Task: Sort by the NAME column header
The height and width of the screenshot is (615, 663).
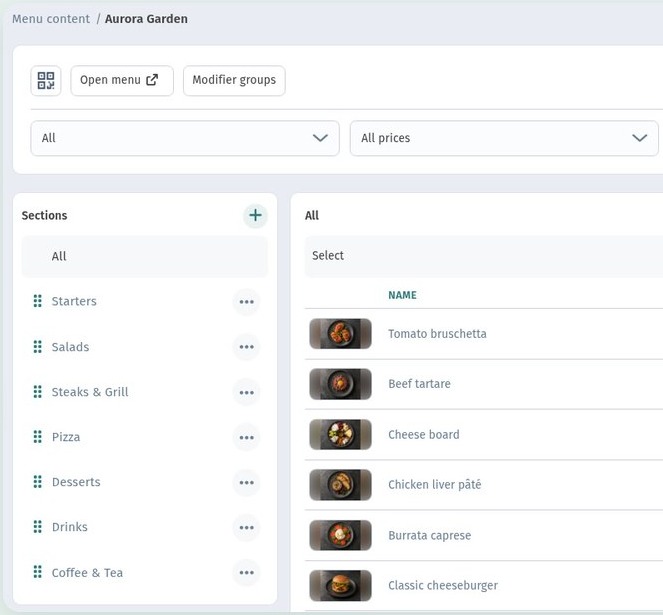Action: pyautogui.click(x=402, y=295)
